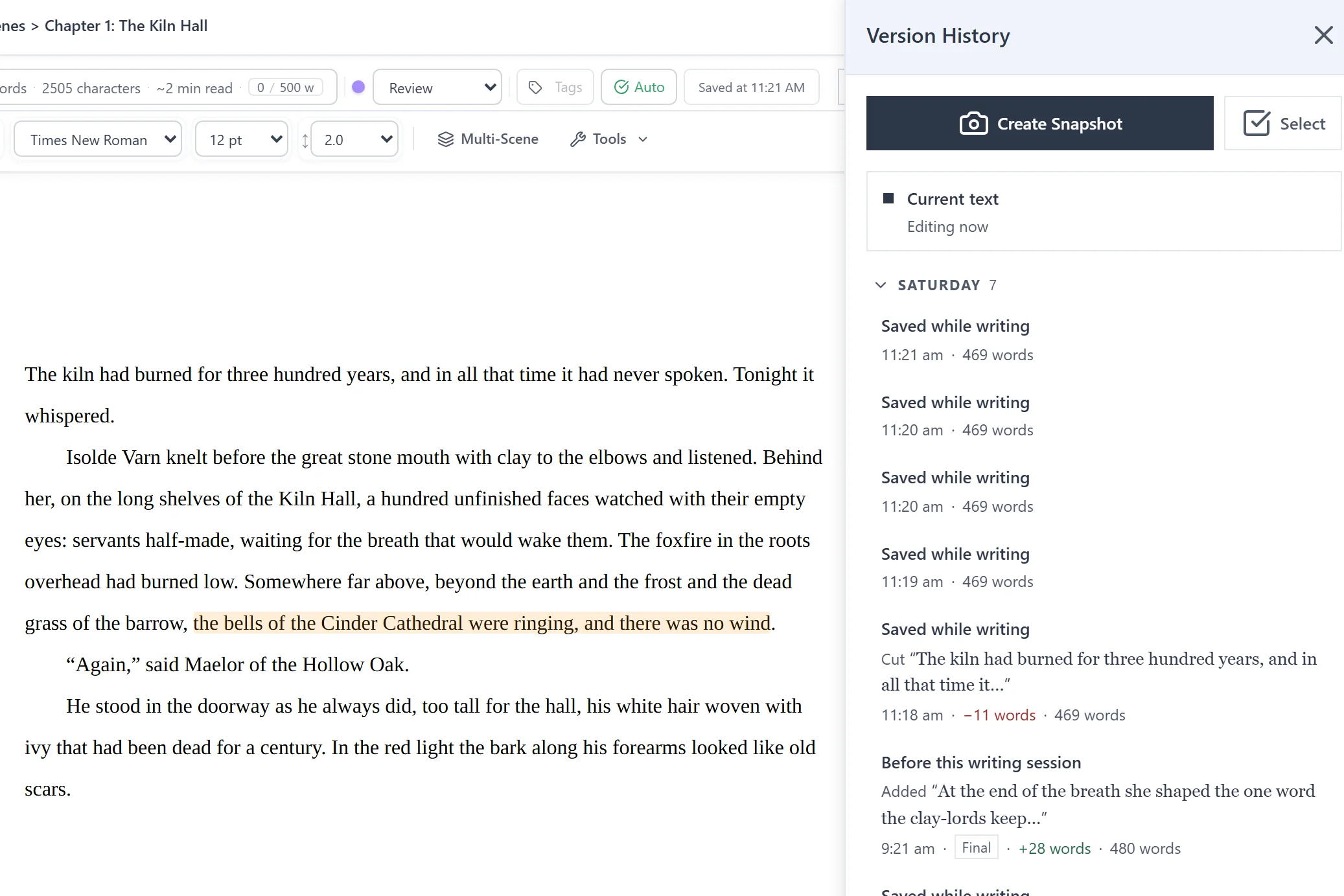Screen dimensions: 1344x896
Task: Select the Current text entry
Action: click(1104, 211)
